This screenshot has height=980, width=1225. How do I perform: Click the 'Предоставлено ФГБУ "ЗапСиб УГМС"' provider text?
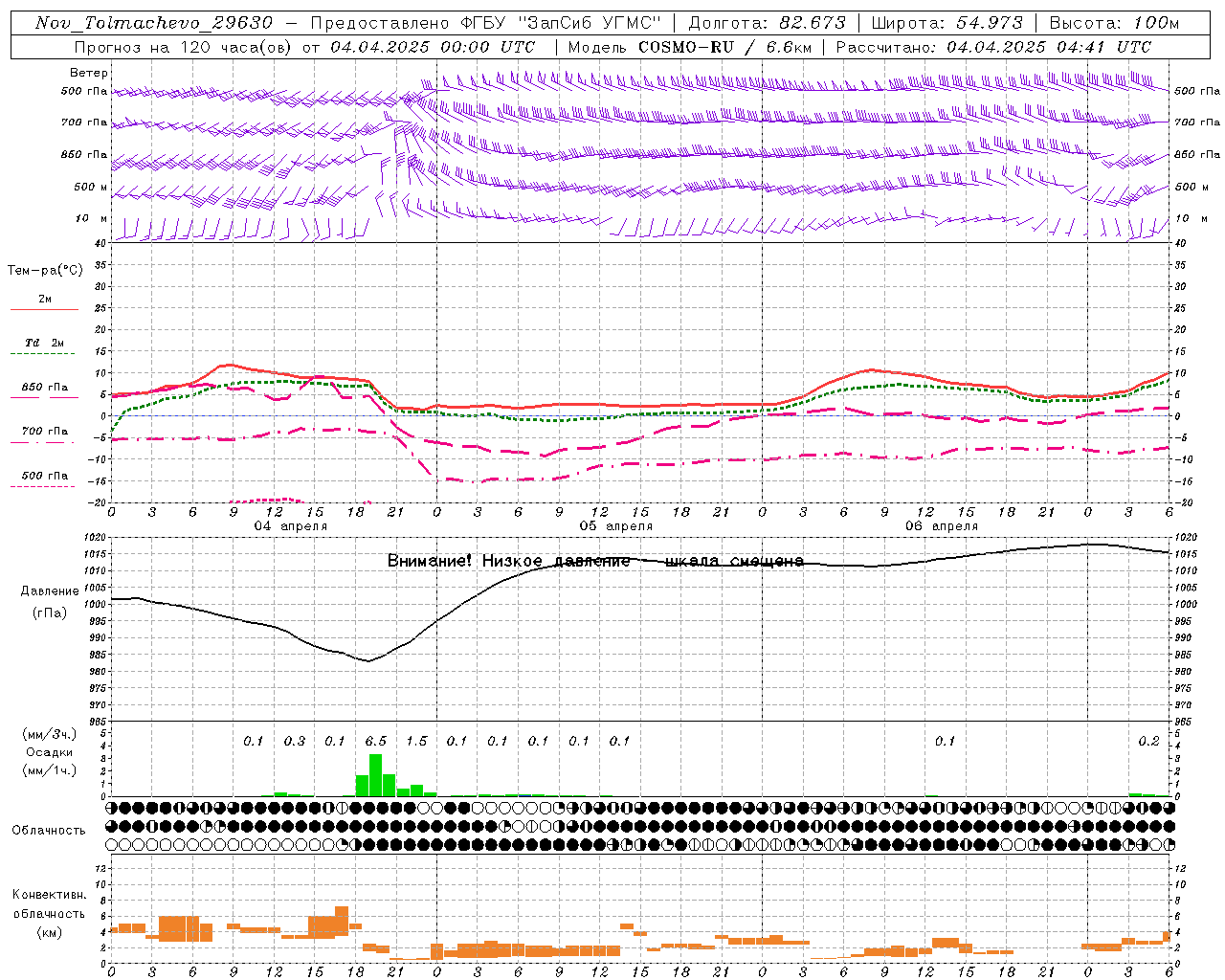click(x=486, y=23)
